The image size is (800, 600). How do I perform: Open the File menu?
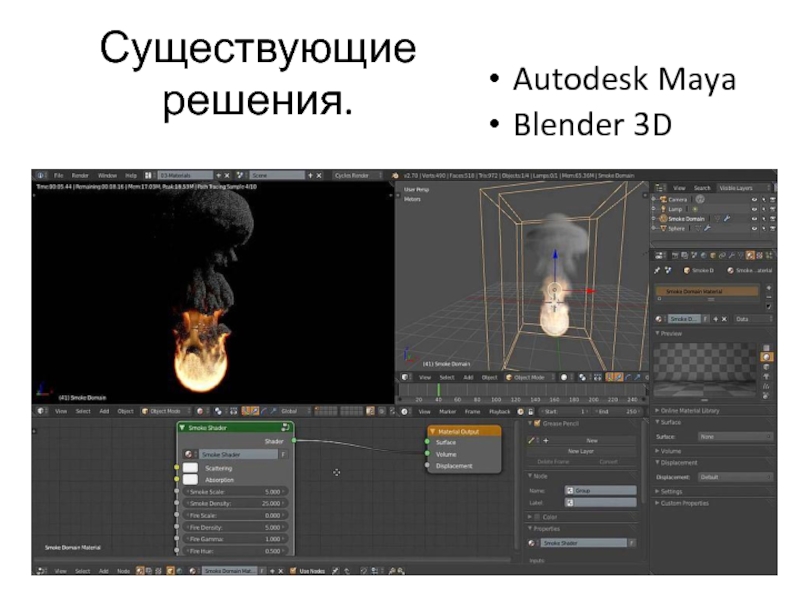click(59, 175)
